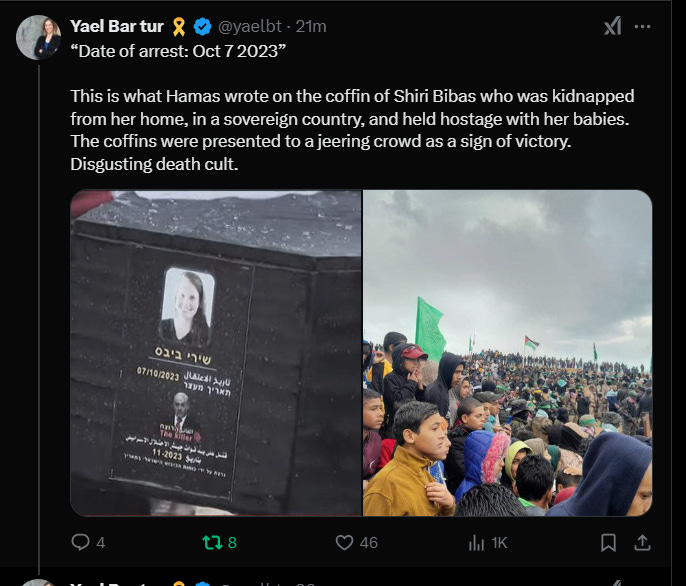
Task: Click the share upload icon
Action: [x=642, y=542]
